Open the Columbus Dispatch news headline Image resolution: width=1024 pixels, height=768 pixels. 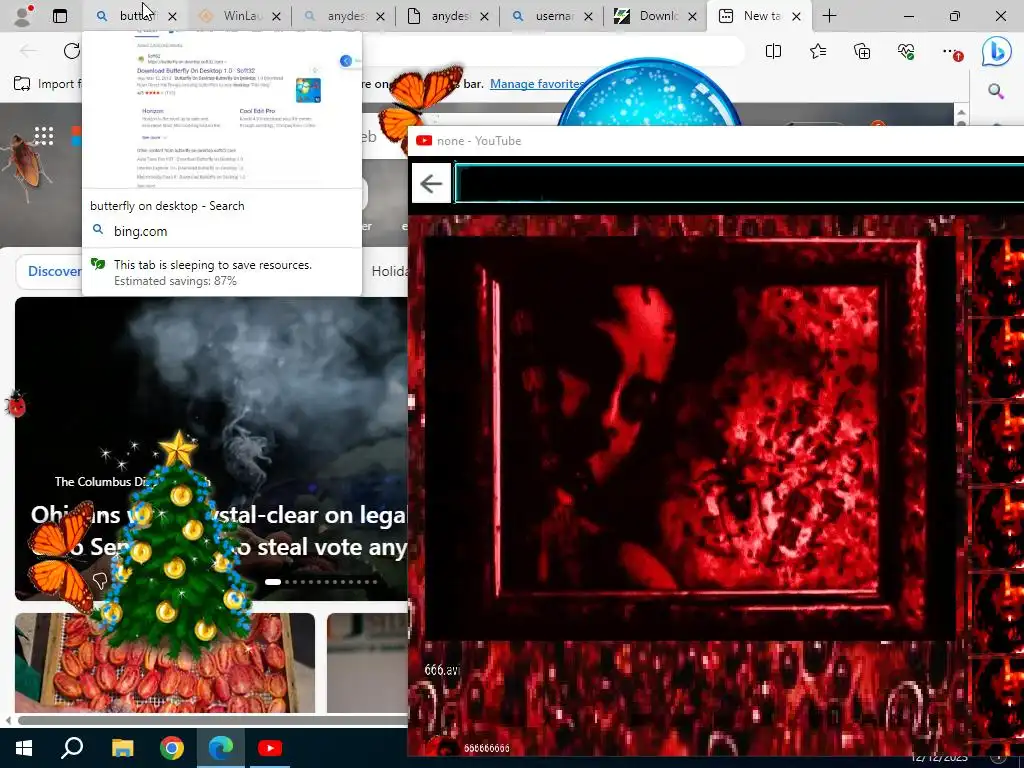pos(219,531)
